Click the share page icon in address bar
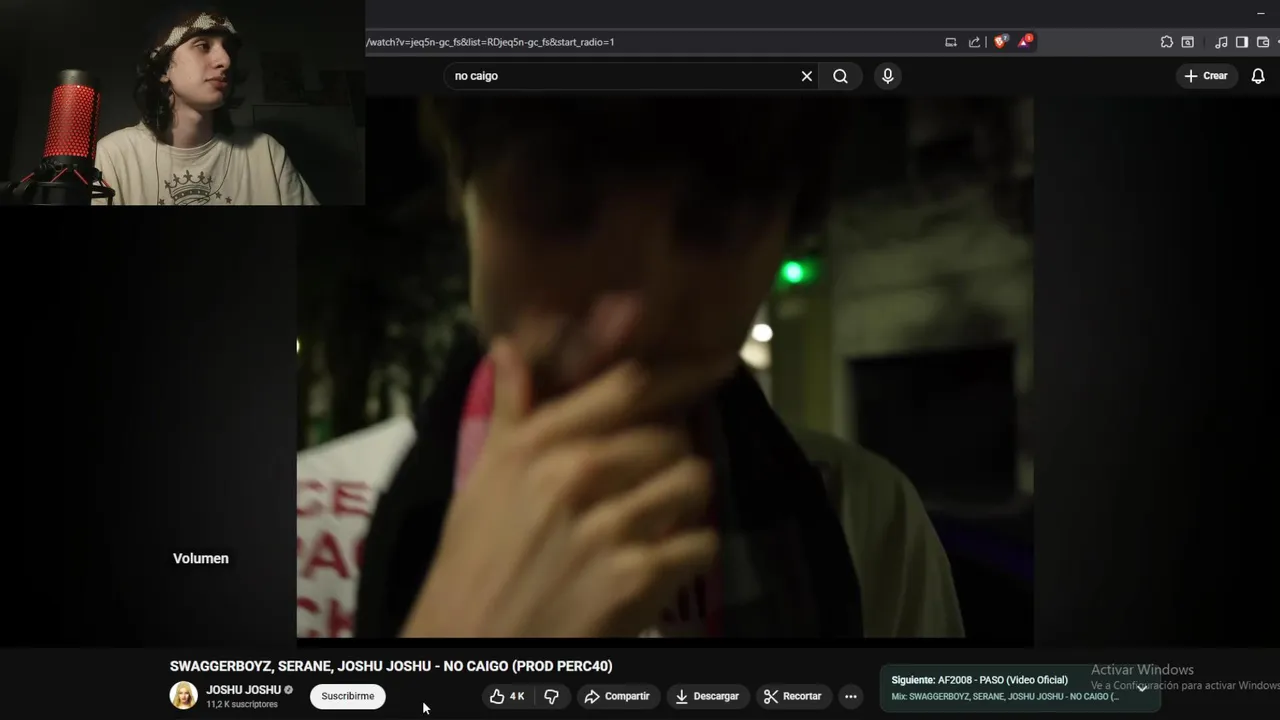 [974, 42]
